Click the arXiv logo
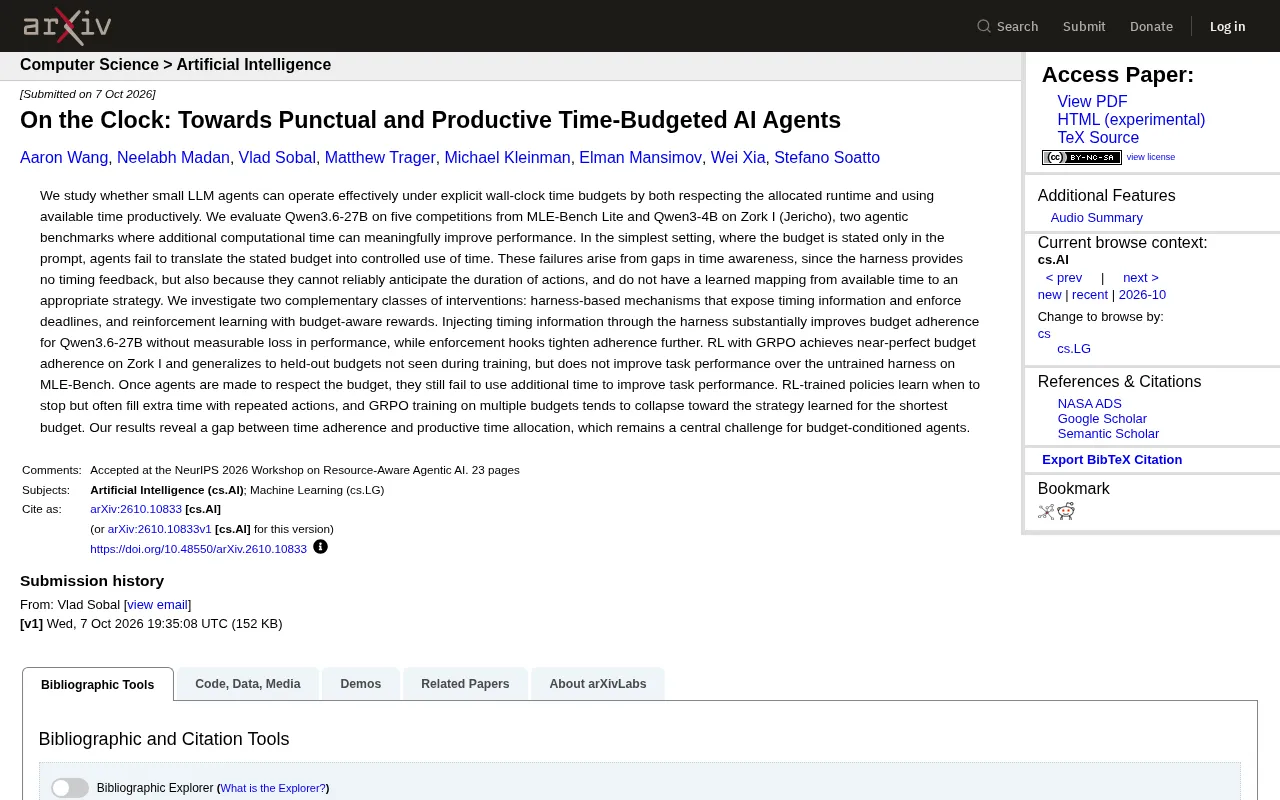 coord(67,26)
